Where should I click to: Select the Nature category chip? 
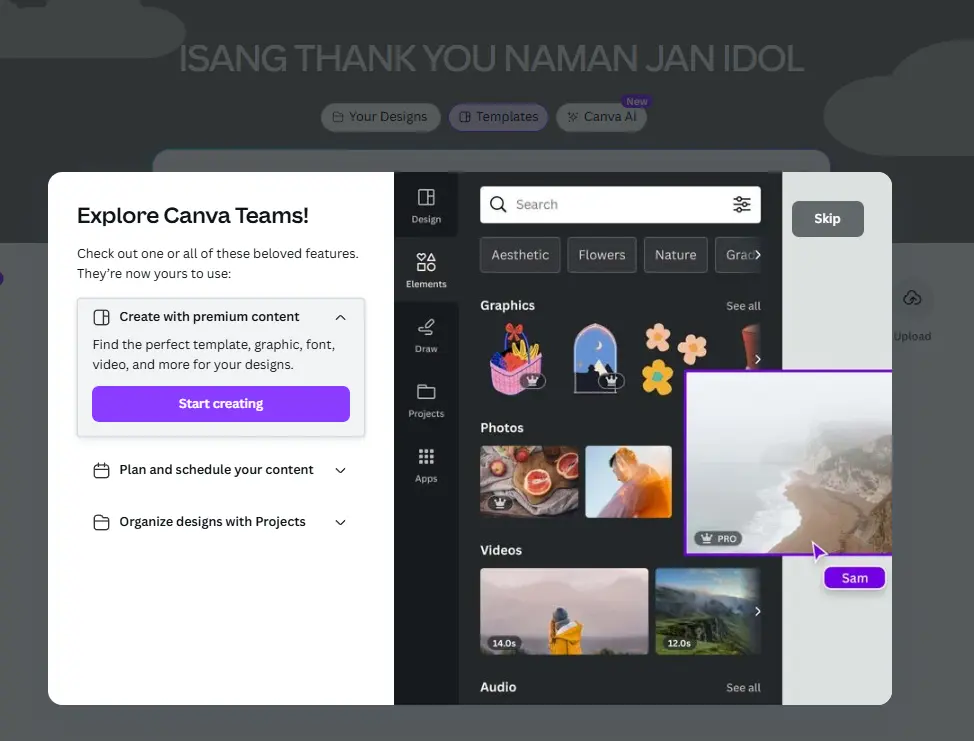coord(675,255)
